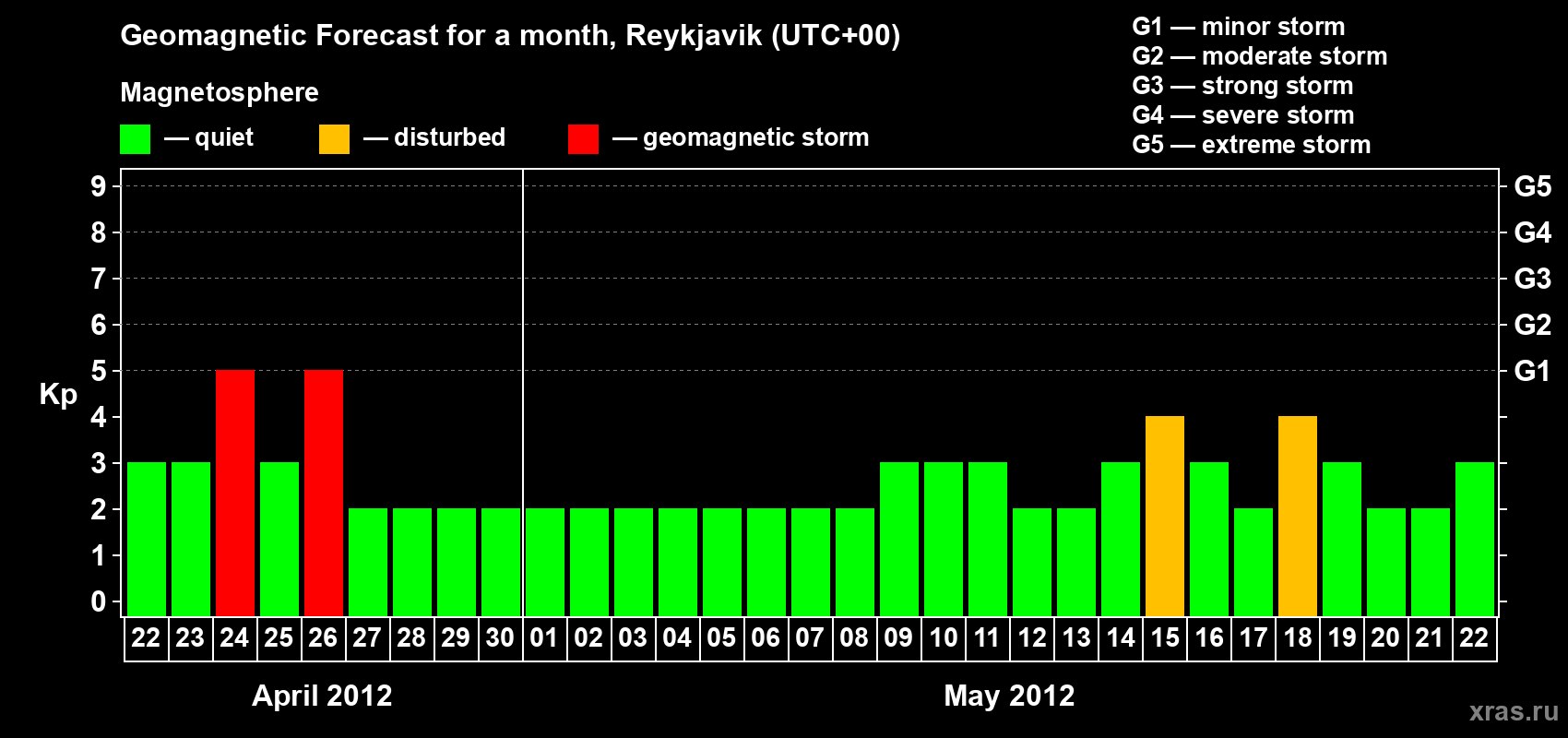The image size is (1568, 738).
Task: Click the 'G2 — moderate storm' legend text
Action: click(x=1260, y=56)
